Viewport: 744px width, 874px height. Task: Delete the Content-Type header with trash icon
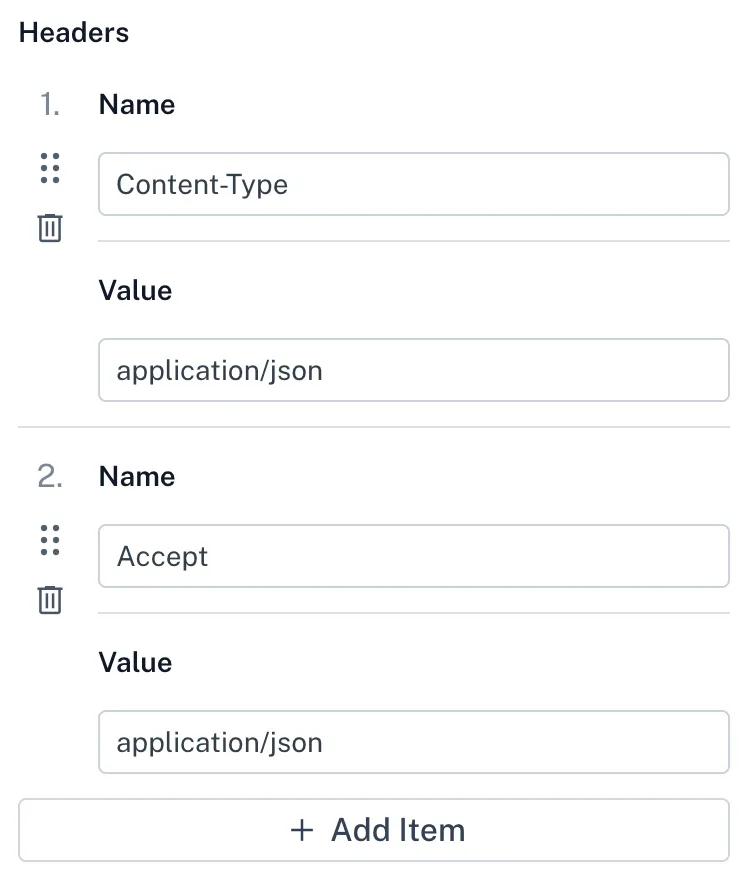[50, 228]
